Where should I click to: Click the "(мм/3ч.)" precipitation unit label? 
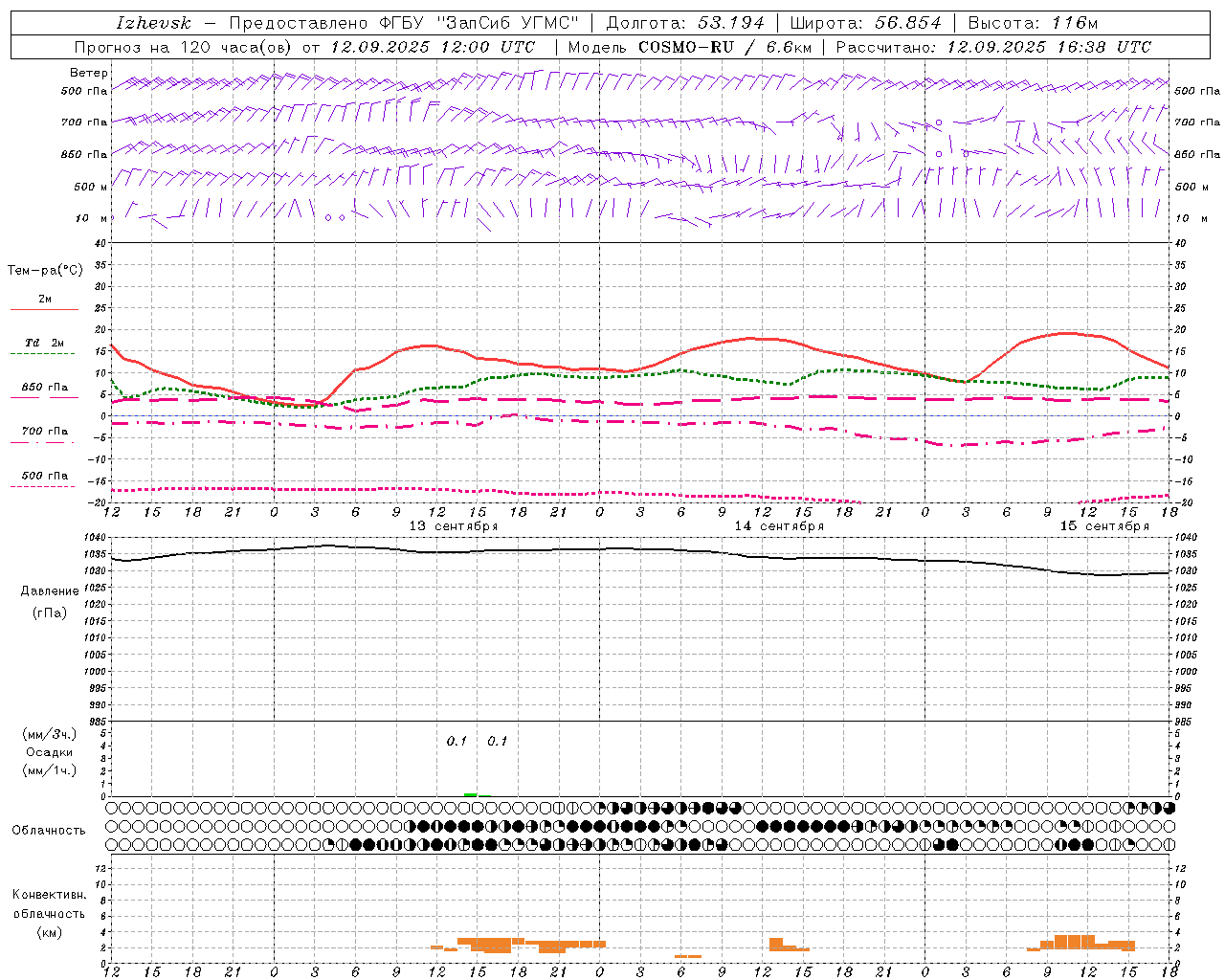[x=49, y=734]
